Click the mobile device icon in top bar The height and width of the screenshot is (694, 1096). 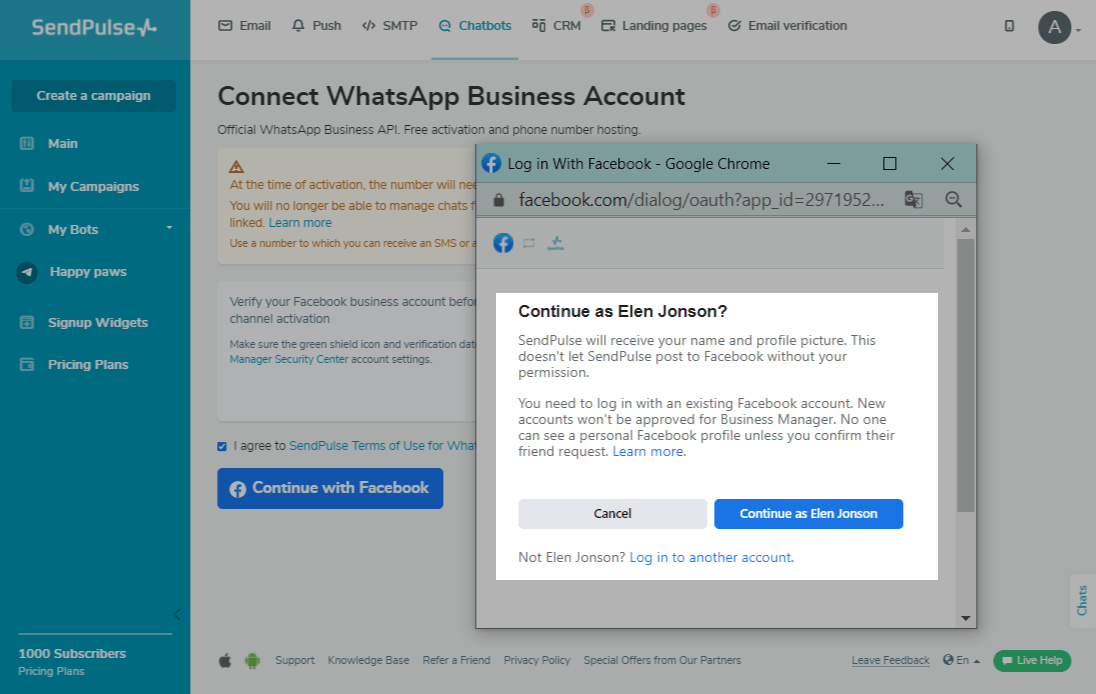pyautogui.click(x=1009, y=26)
